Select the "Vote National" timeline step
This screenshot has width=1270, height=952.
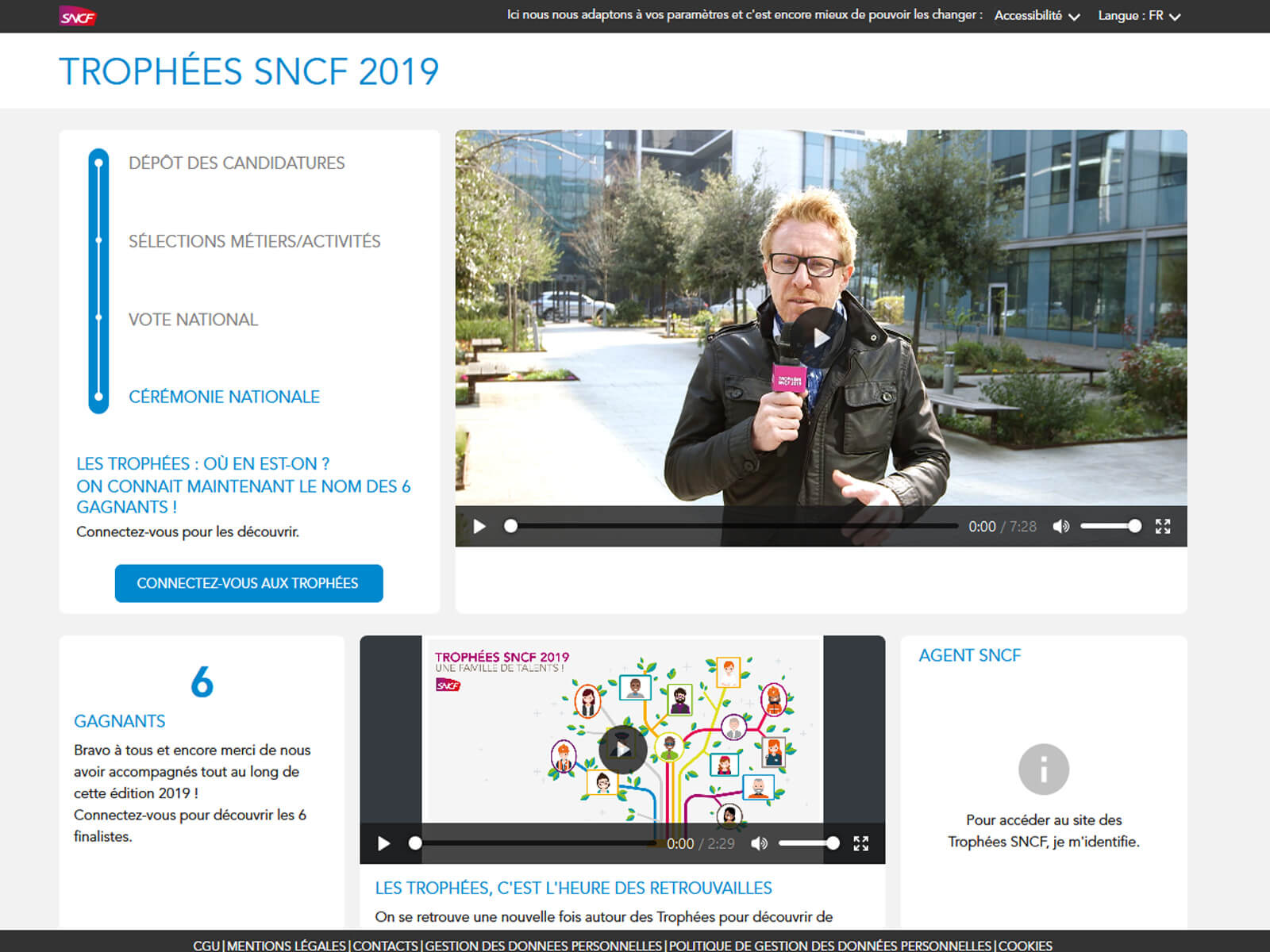[x=192, y=320]
